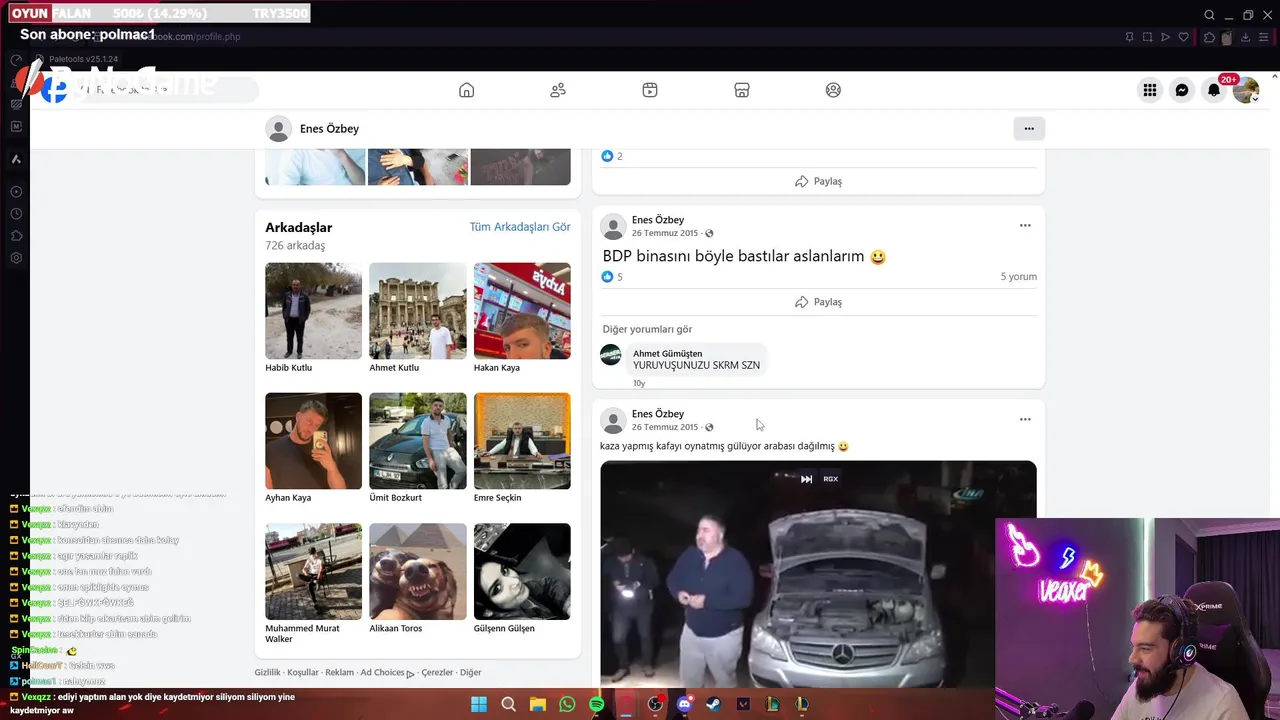
Task: Open OBS Studio from the taskbar
Action: click(x=655, y=704)
